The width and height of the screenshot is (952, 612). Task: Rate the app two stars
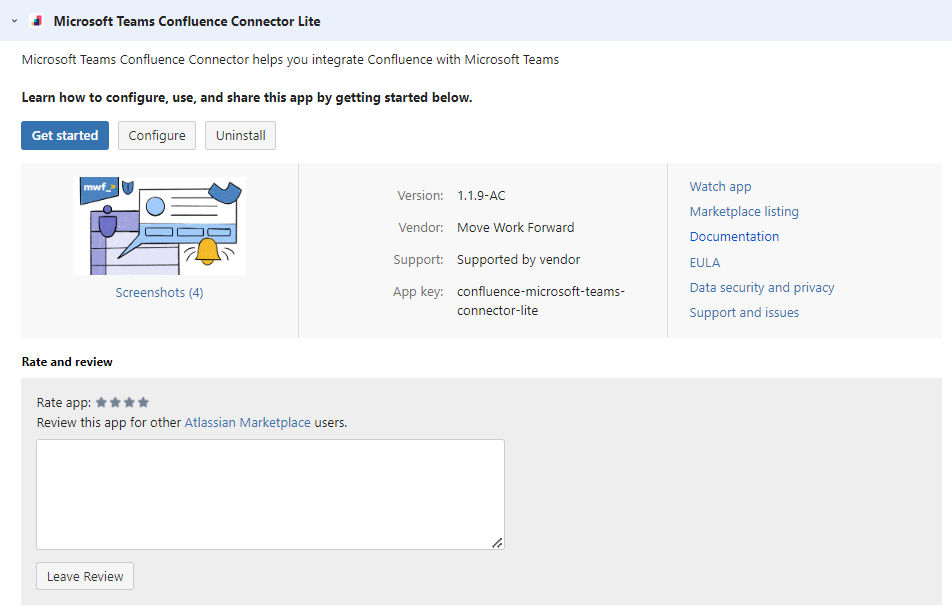pyautogui.click(x=115, y=402)
